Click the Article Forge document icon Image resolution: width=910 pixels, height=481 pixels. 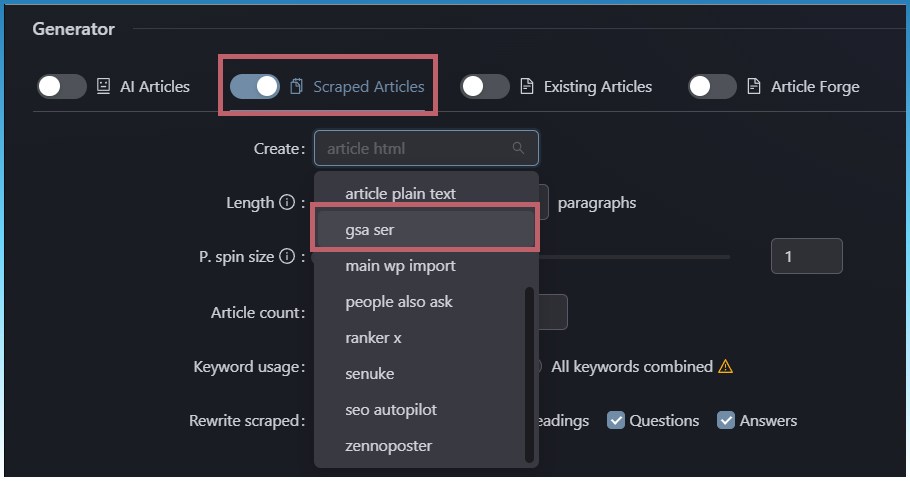[x=754, y=87]
